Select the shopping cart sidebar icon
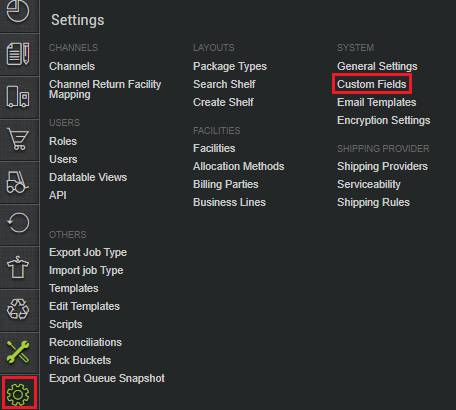456x410 pixels. click(x=18, y=140)
